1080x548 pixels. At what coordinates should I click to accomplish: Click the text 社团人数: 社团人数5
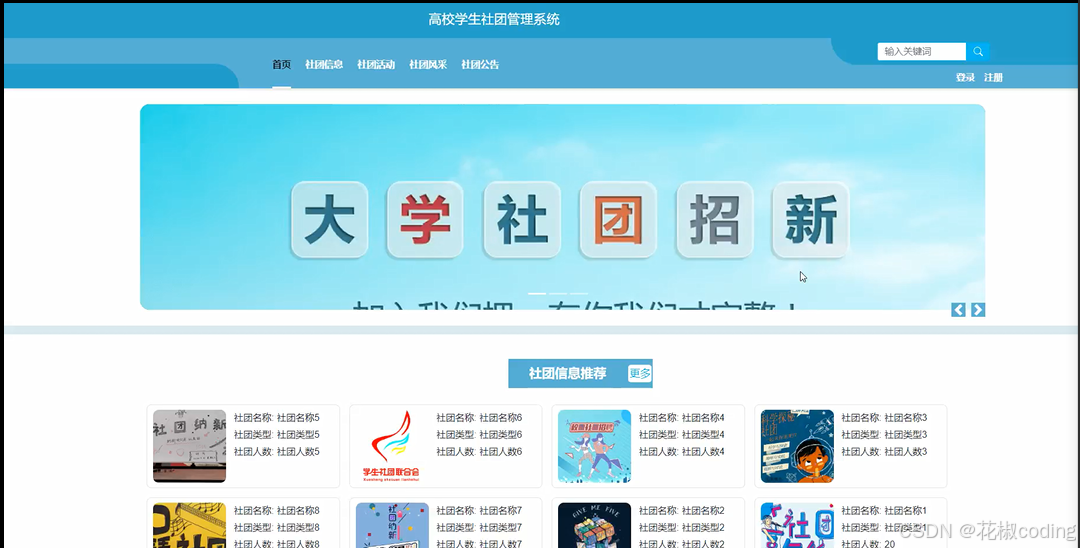276,452
